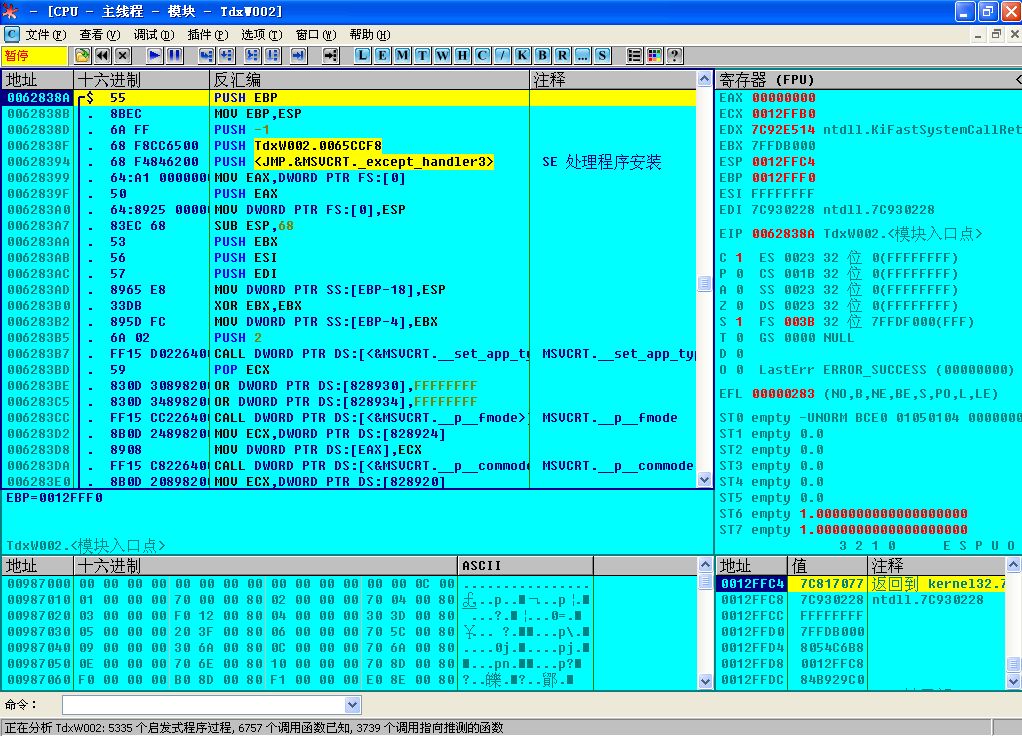Click the Step over toolbar icon
Screen dimensions: 1022x736
tap(226, 55)
